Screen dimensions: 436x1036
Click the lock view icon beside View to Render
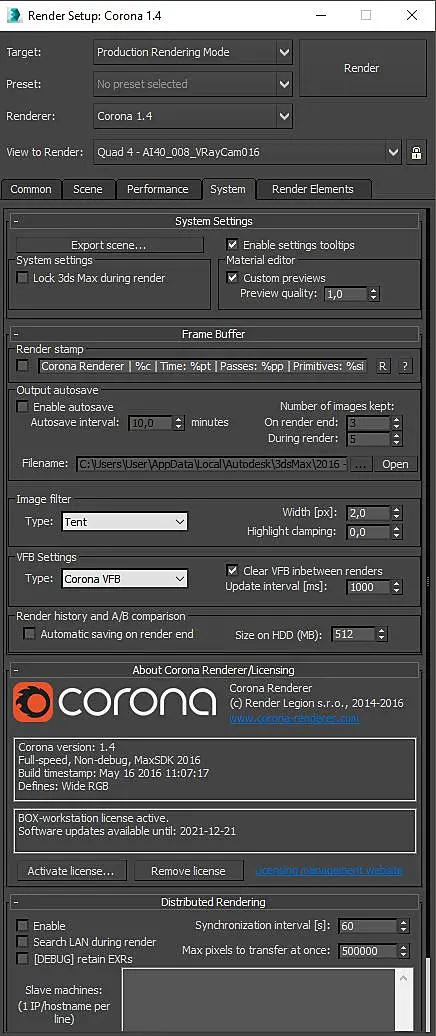pyautogui.click(x=416, y=153)
